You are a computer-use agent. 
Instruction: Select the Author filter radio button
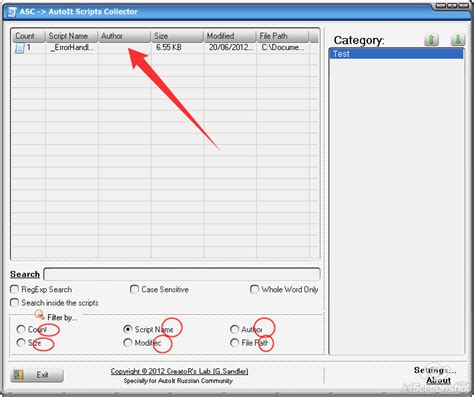(x=234, y=329)
